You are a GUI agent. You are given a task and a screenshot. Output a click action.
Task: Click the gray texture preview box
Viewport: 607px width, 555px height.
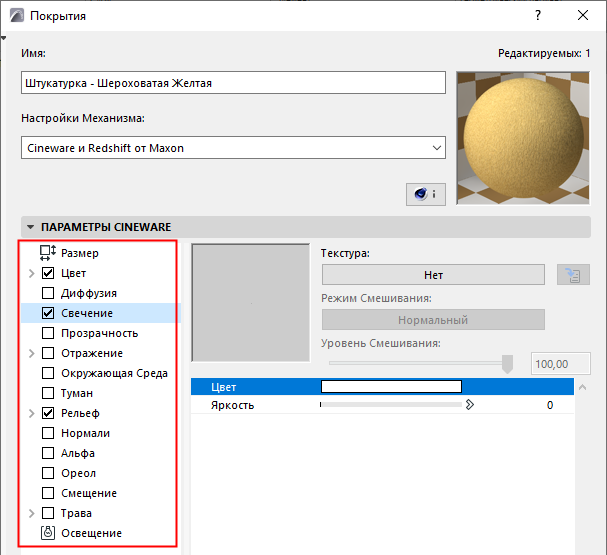[x=250, y=303]
